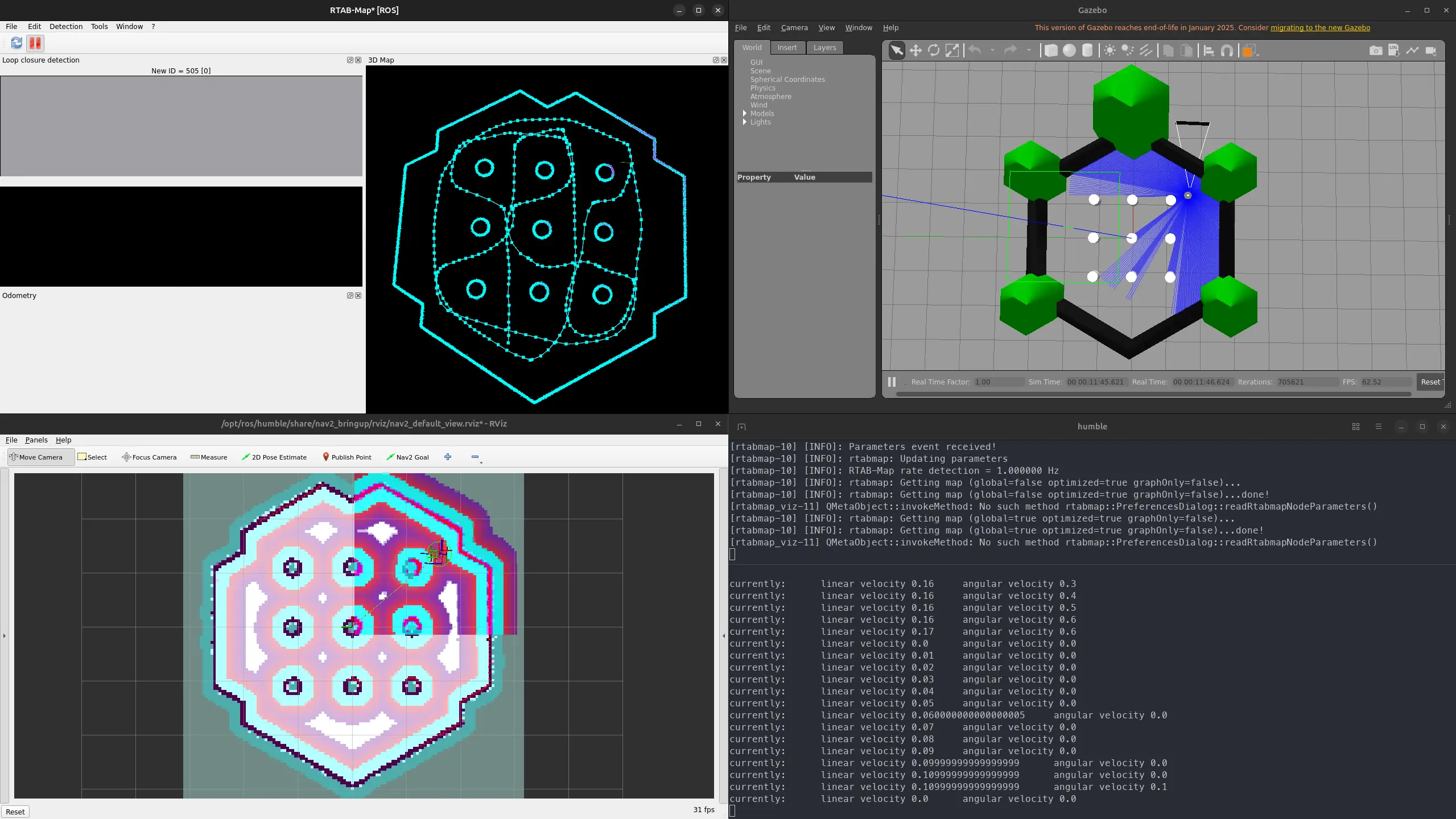Take a screenshot with Gazebo camera icon
This screenshot has height=819, width=1456.
(x=1375, y=51)
